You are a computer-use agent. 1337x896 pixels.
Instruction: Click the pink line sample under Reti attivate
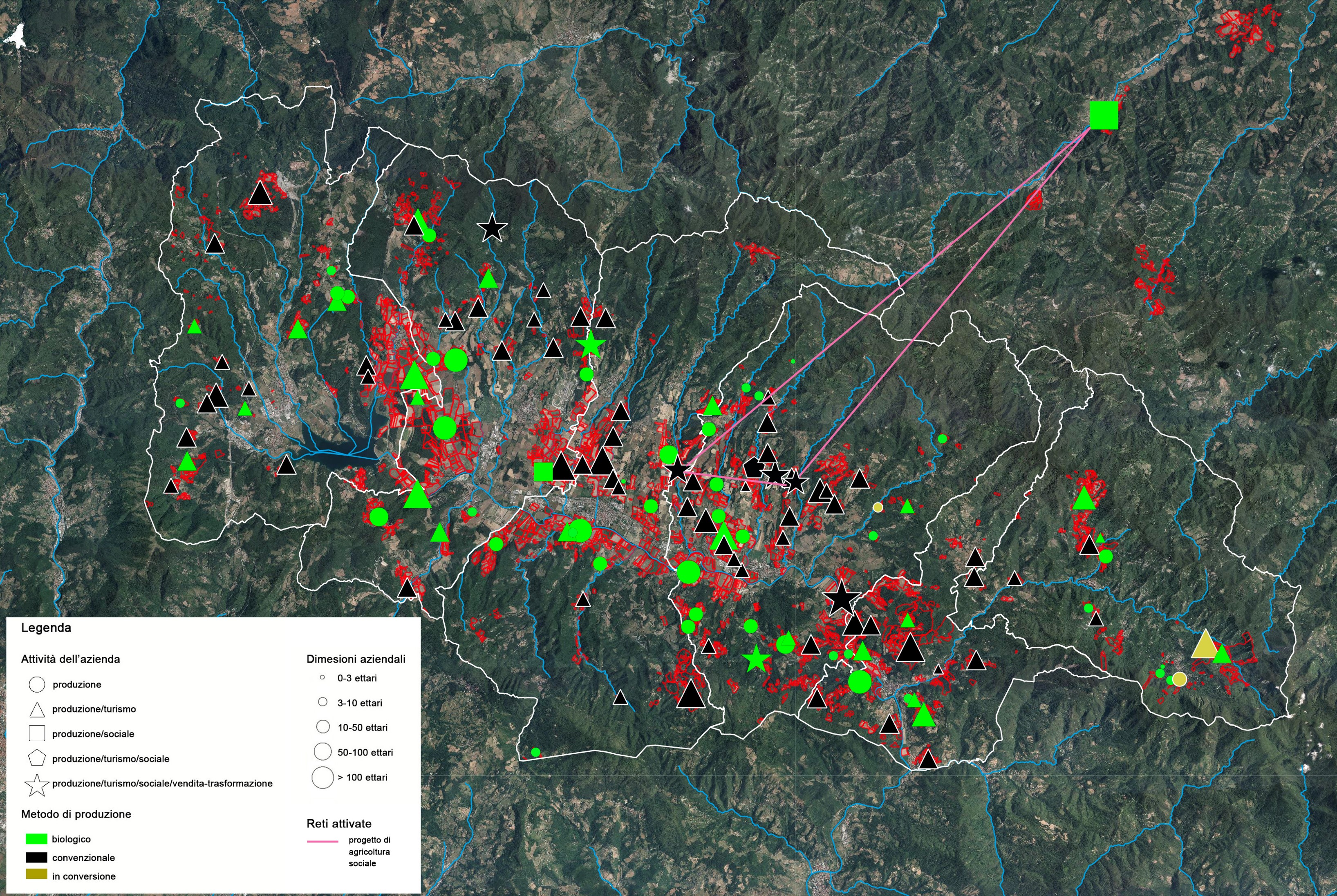coord(323,841)
